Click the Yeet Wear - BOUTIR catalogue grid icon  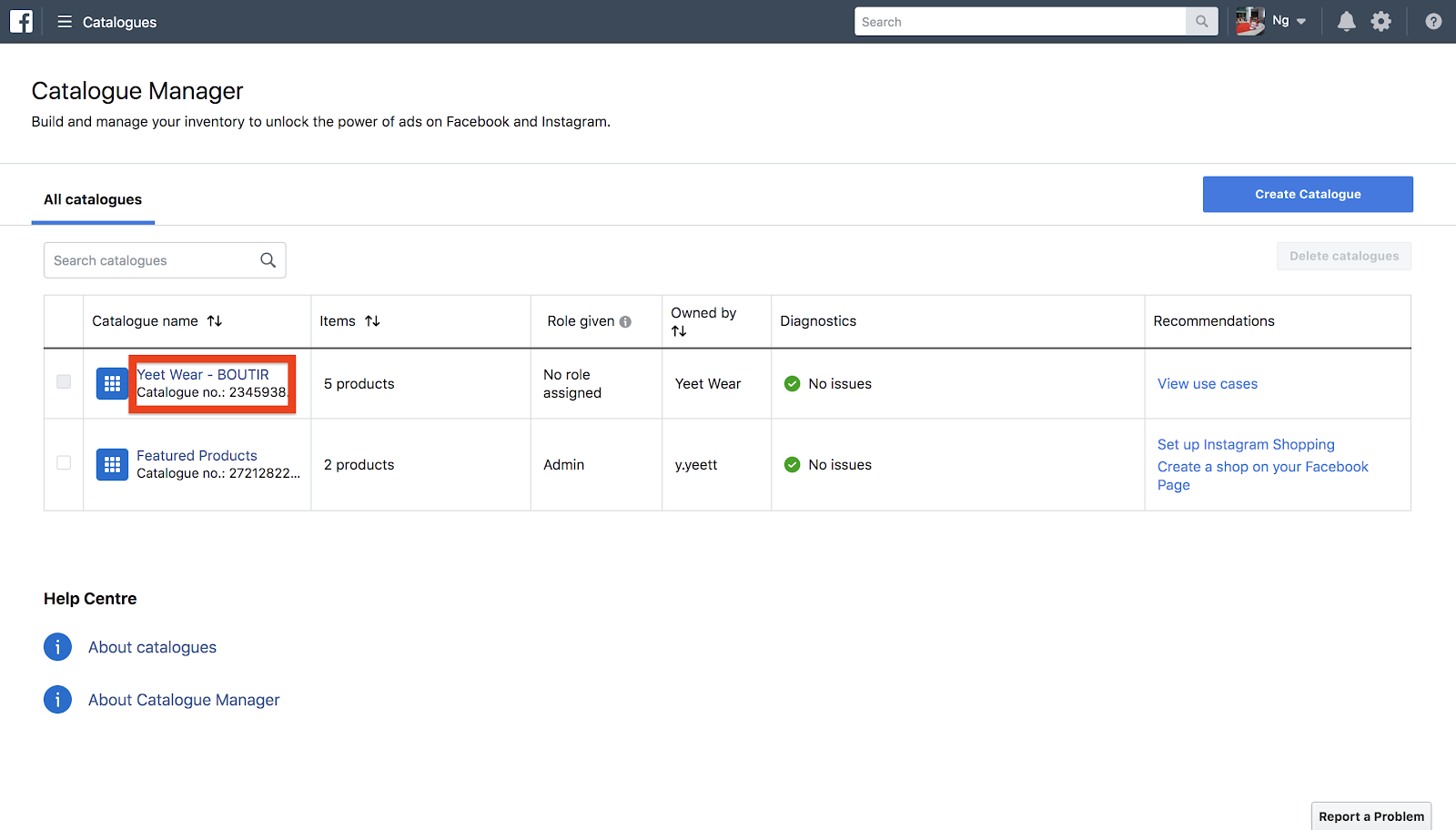pos(112,384)
